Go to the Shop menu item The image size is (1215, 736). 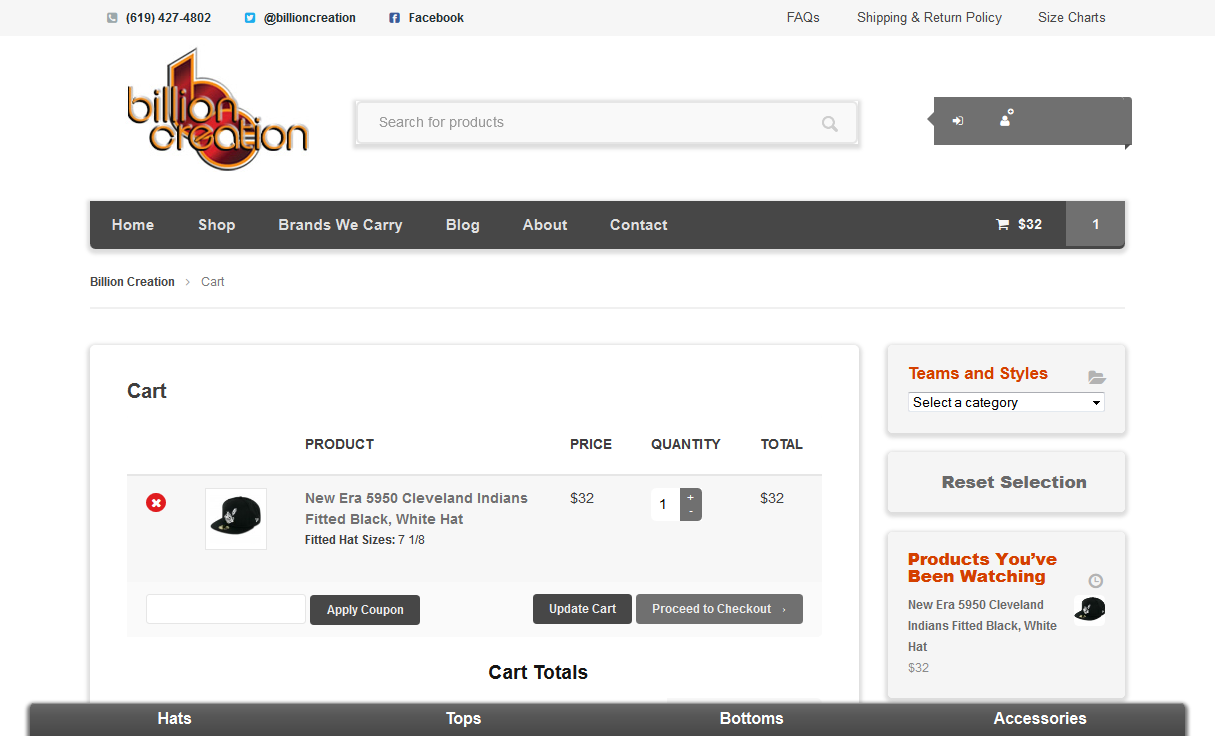tap(216, 225)
